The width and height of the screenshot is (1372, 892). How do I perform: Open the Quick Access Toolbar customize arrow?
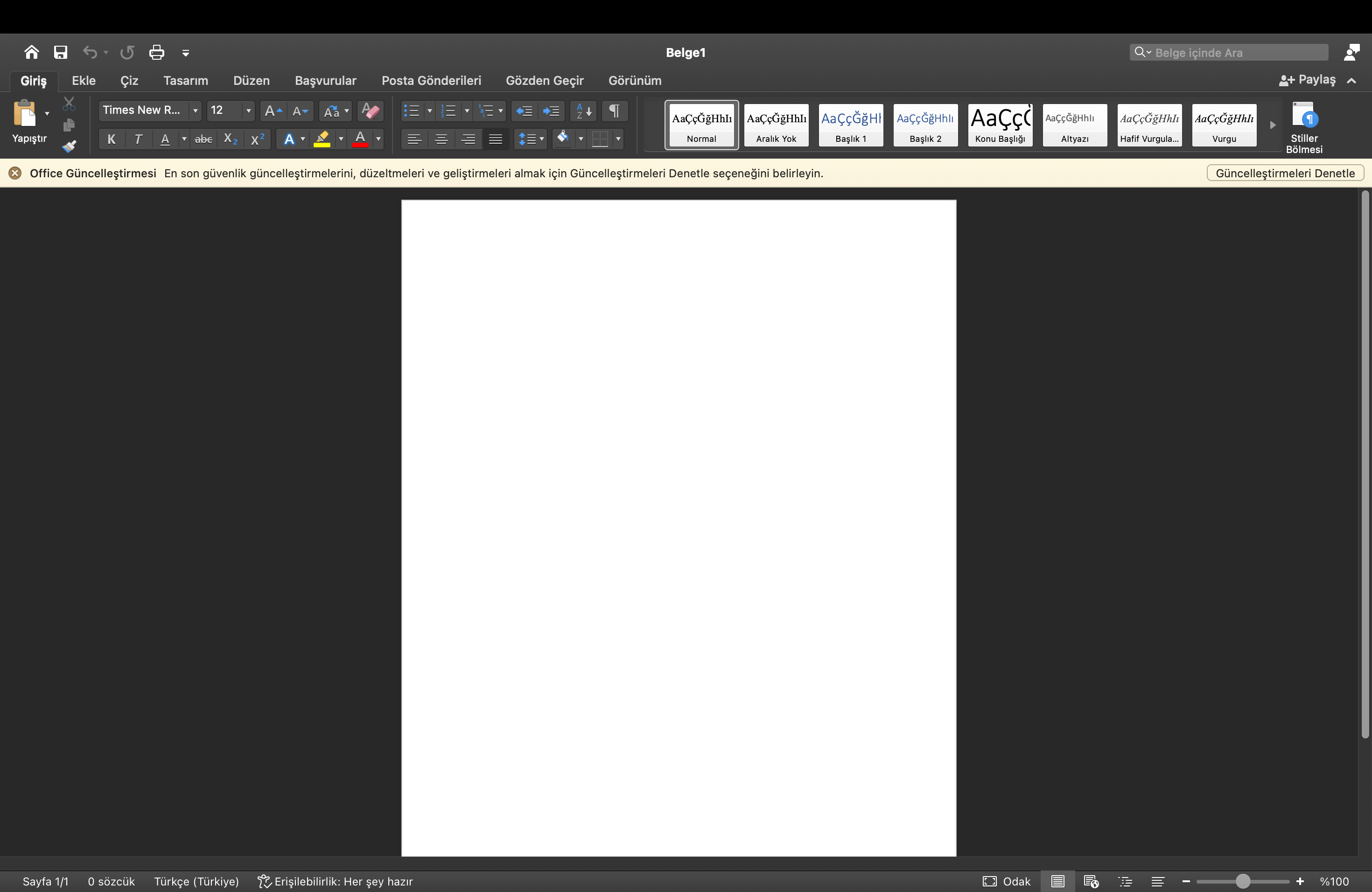pyautogui.click(x=186, y=53)
